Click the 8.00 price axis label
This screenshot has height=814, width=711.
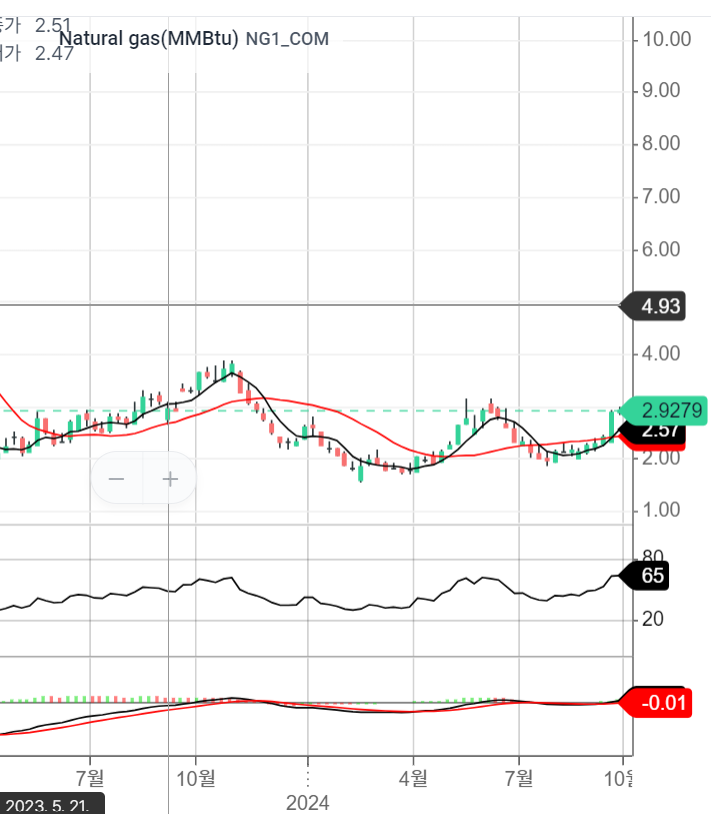pyautogui.click(x=662, y=143)
